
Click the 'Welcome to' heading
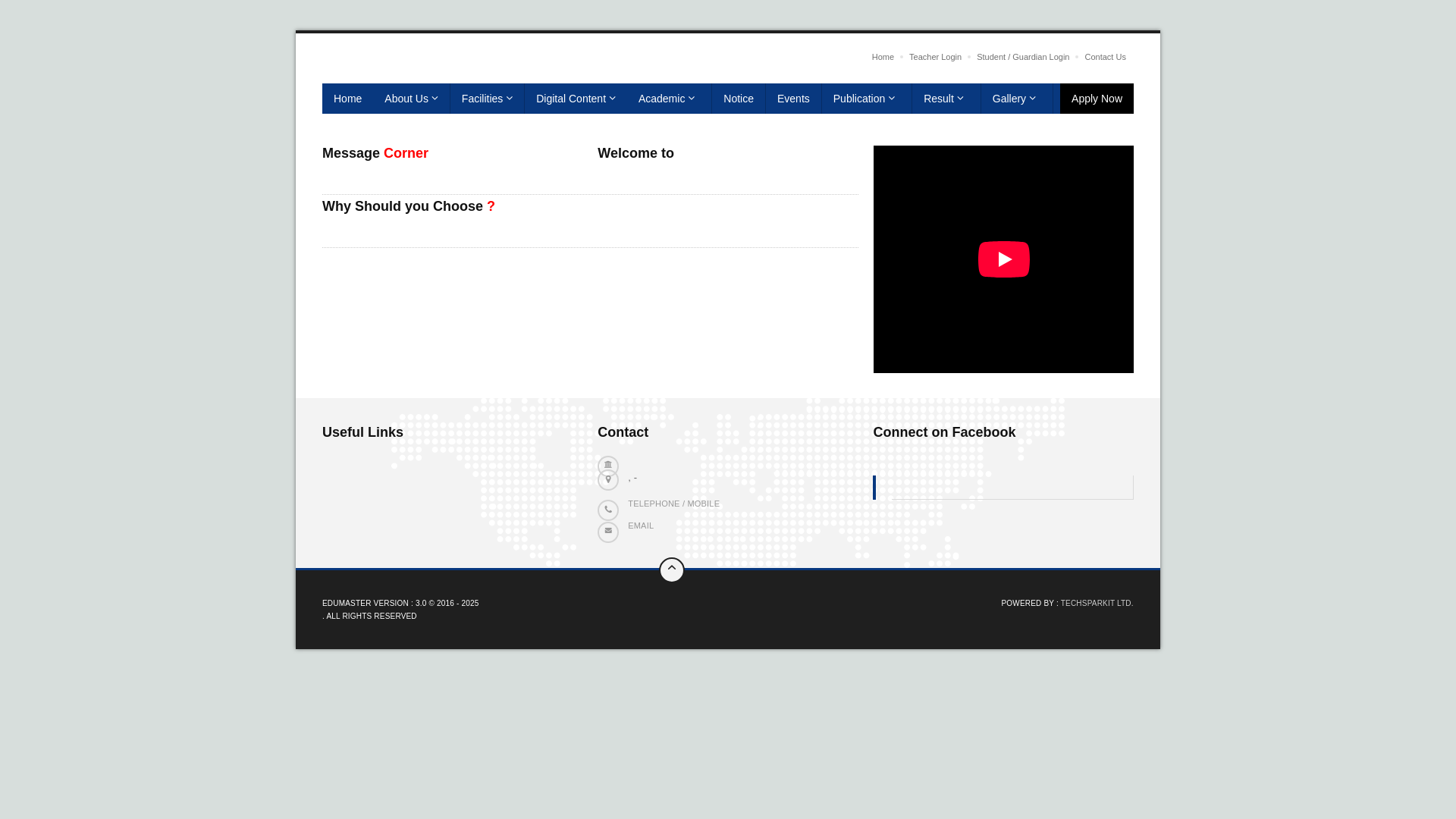pyautogui.click(x=635, y=153)
